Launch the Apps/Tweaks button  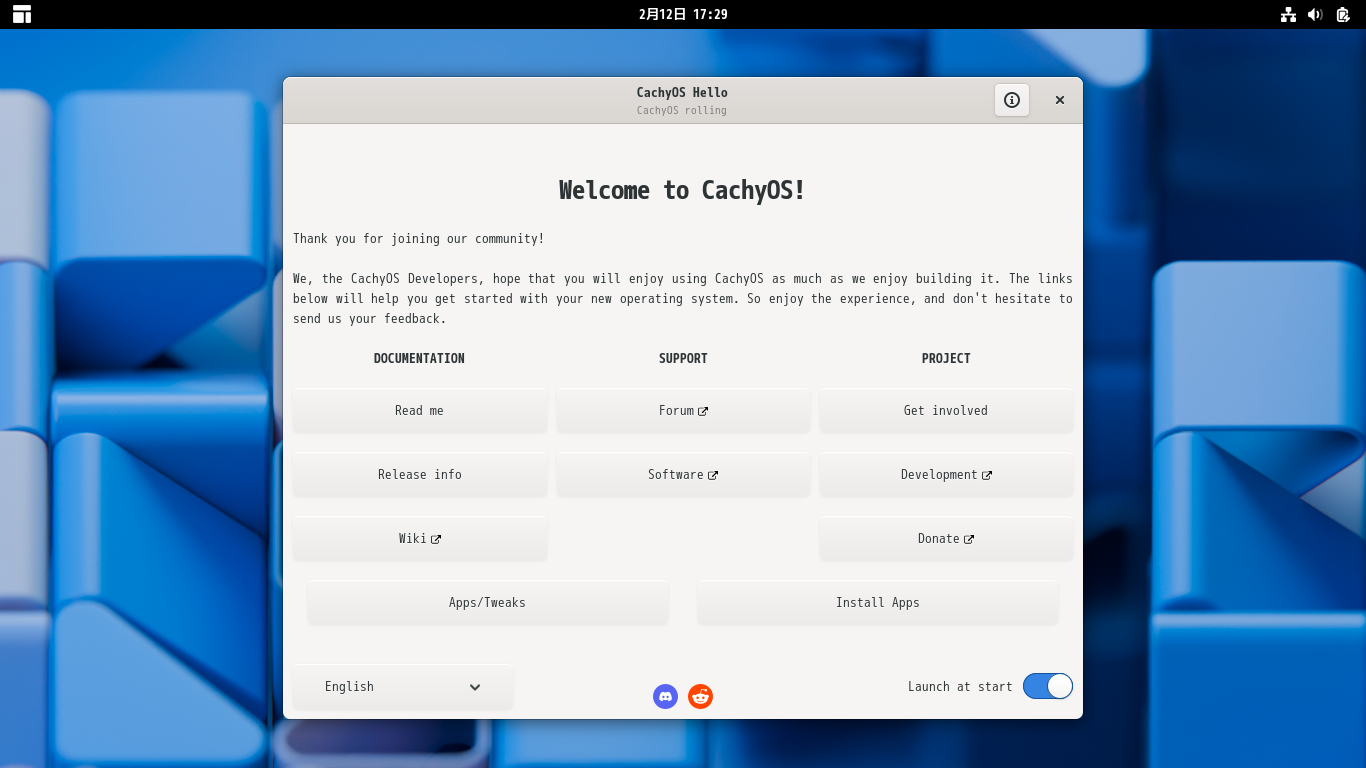[x=488, y=603]
